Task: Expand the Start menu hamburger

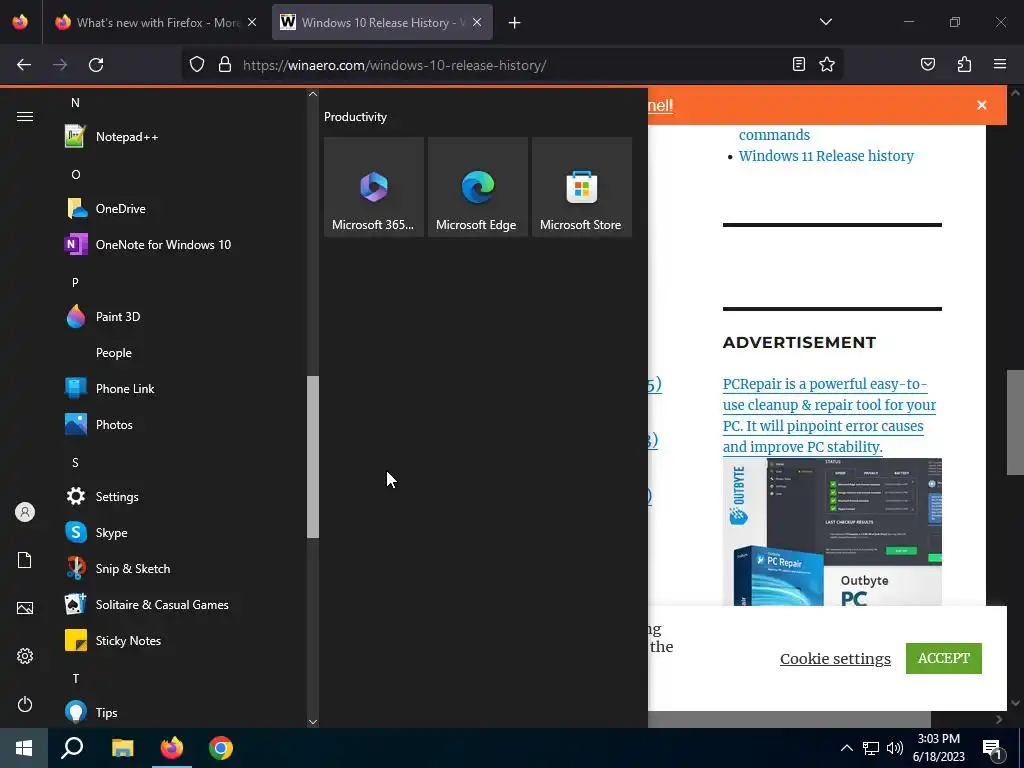Action: [25, 116]
